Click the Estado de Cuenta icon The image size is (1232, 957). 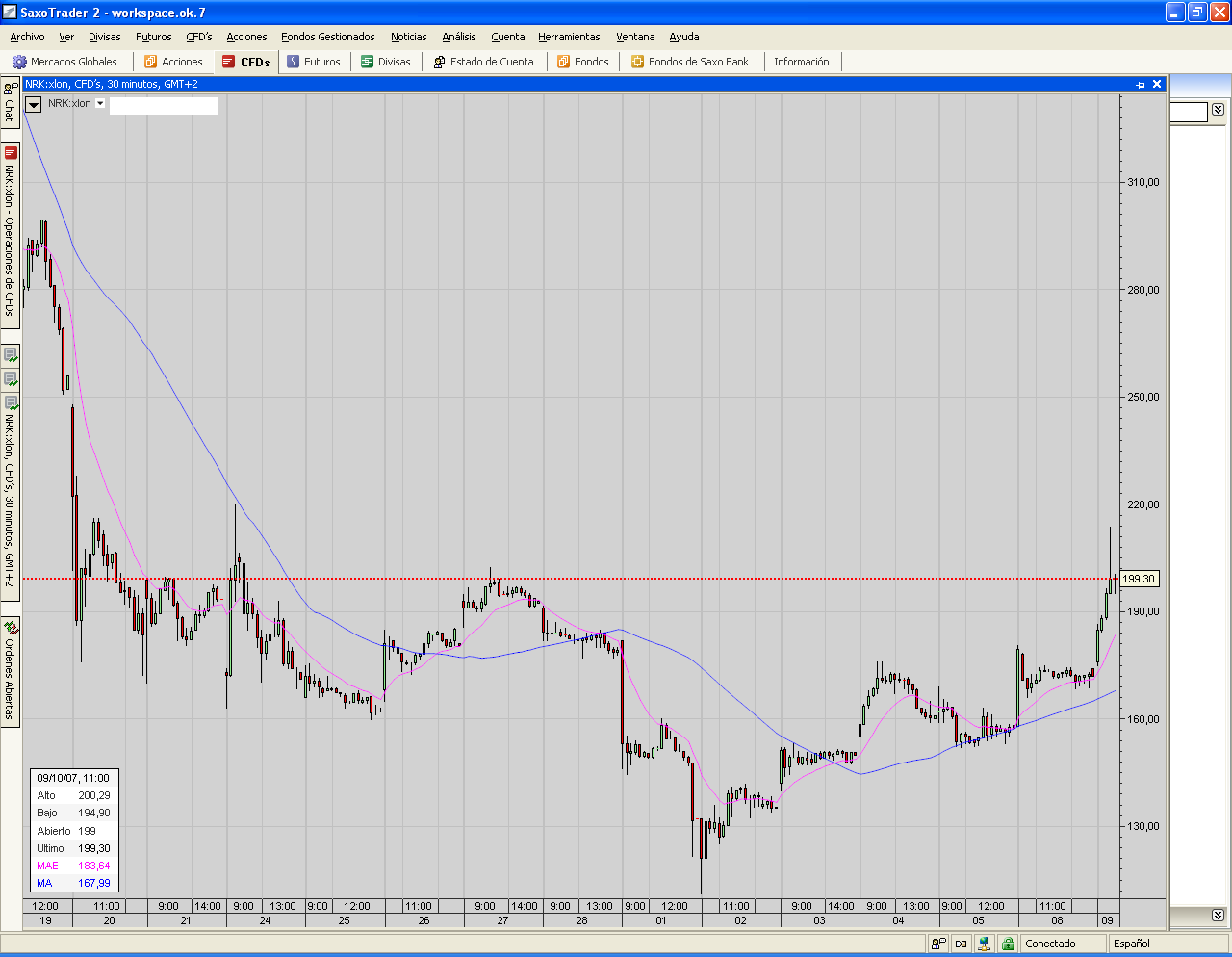(x=439, y=62)
